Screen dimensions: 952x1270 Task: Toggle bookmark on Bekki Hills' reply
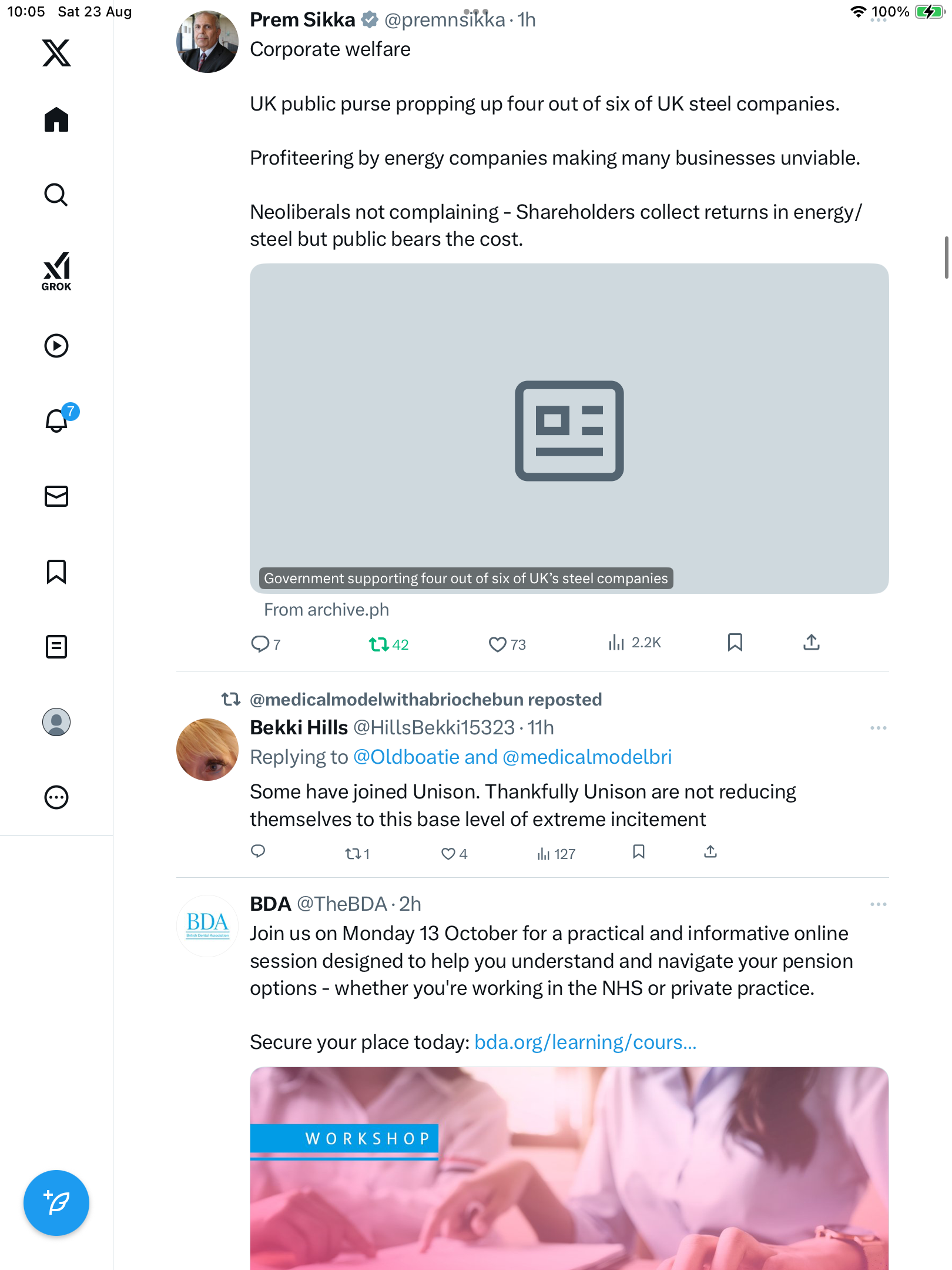[639, 851]
